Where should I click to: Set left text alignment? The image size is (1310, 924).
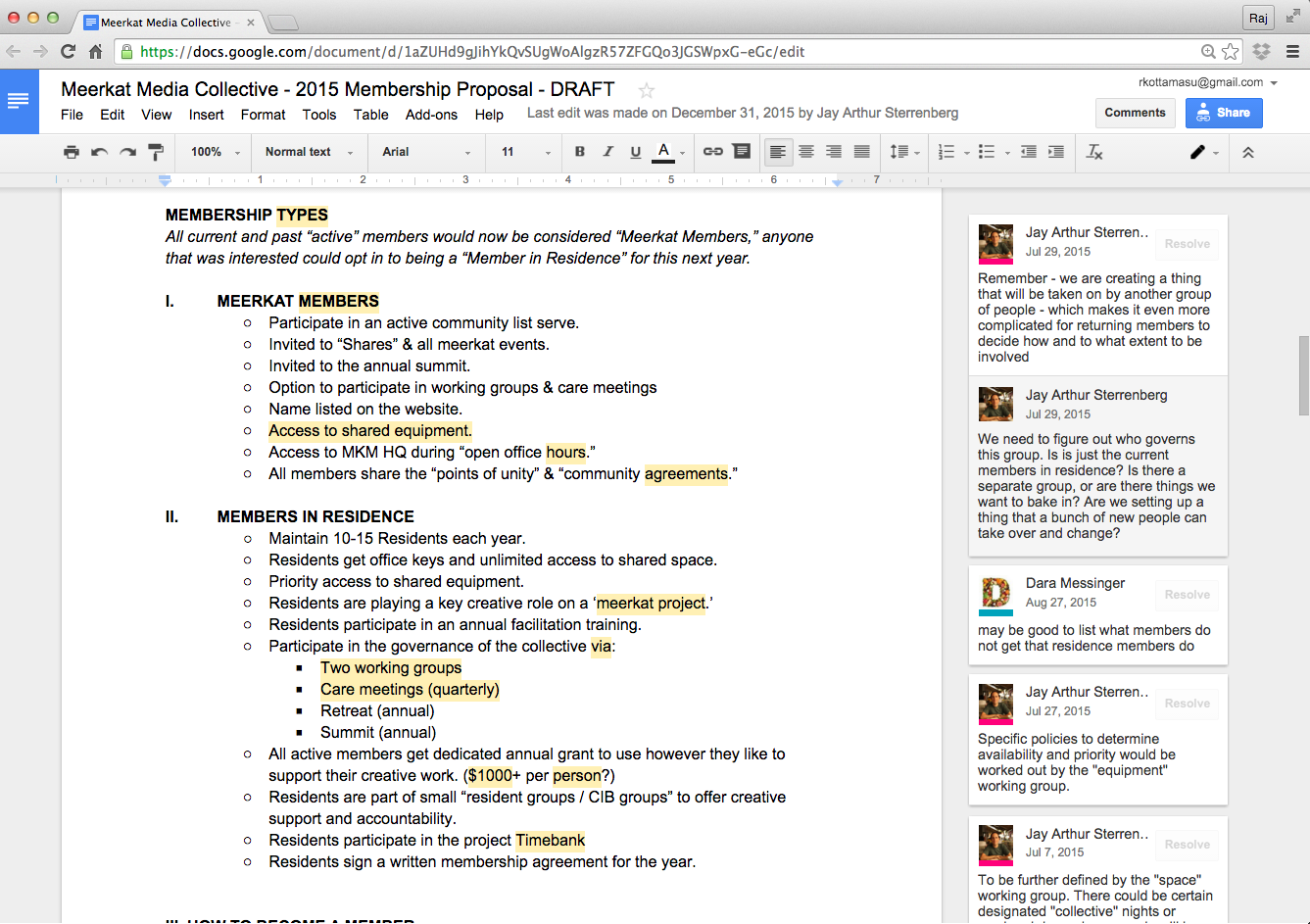click(777, 152)
